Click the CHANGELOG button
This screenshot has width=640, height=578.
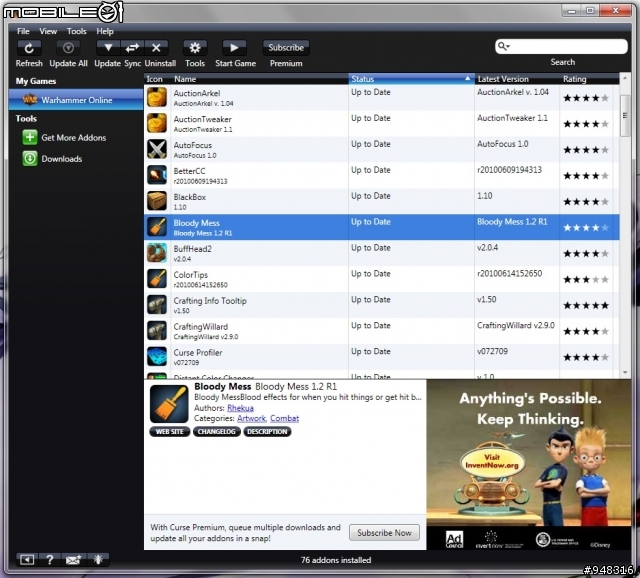click(216, 431)
